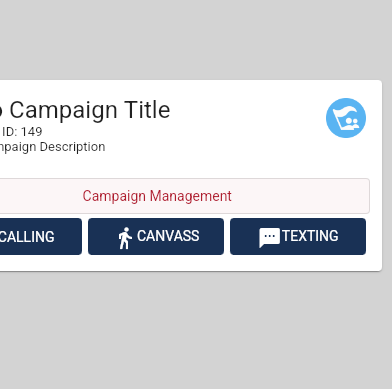Launch the CANVASS activity
Viewport: 392px width, 389px height.
pos(156,236)
